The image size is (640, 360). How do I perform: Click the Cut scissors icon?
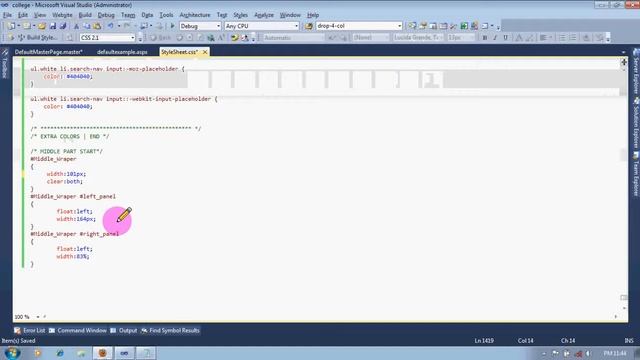pos(76,26)
